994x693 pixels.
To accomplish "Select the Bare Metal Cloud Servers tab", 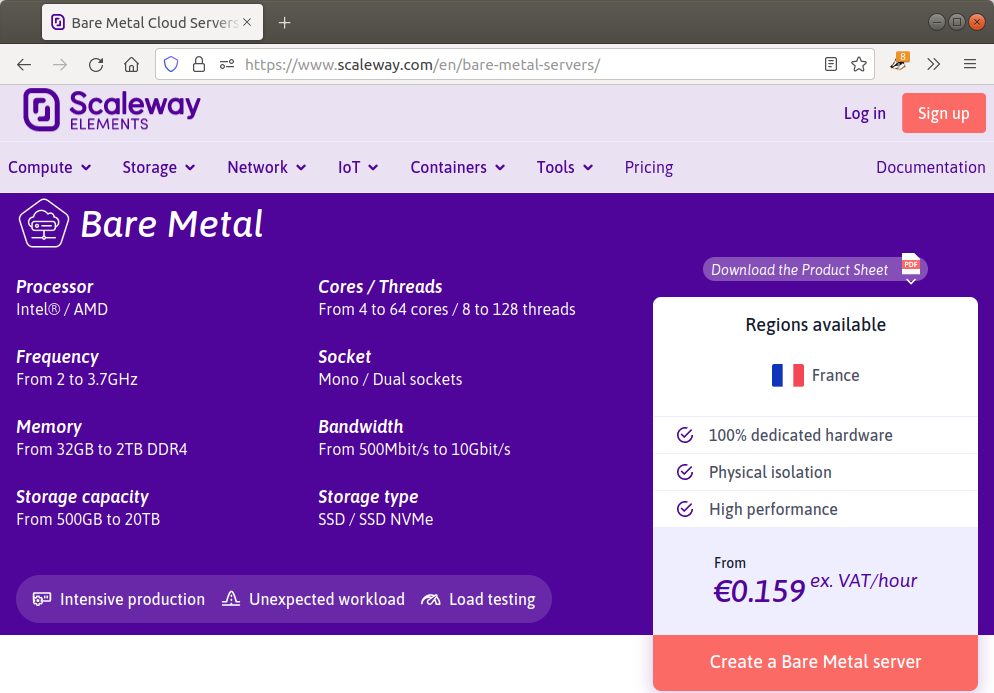I will [152, 23].
